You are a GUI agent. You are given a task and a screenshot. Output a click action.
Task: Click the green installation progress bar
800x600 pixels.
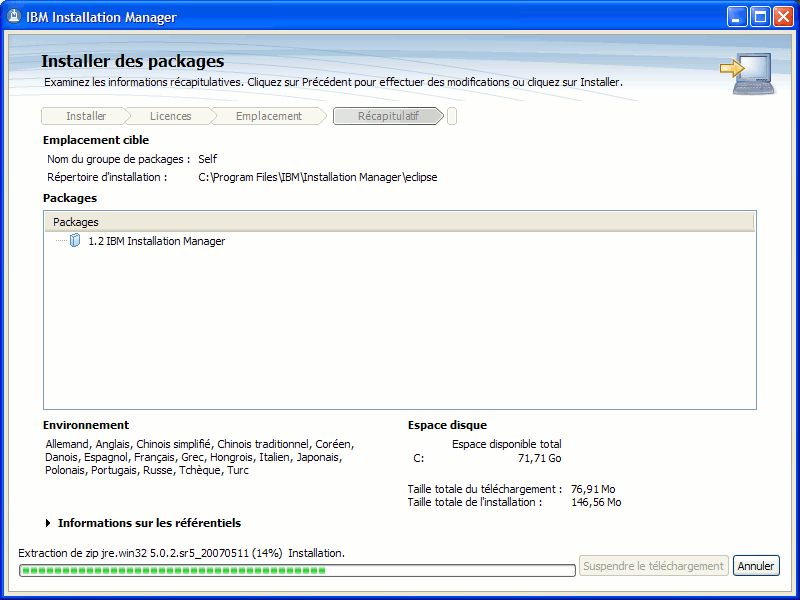(297, 570)
